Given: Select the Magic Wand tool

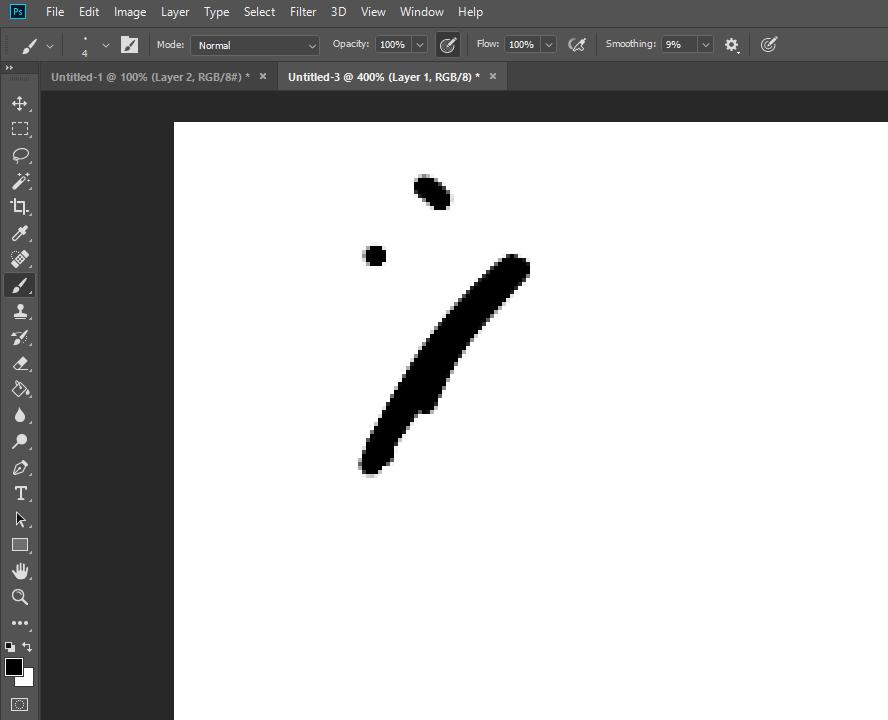Looking at the screenshot, I should [x=20, y=181].
